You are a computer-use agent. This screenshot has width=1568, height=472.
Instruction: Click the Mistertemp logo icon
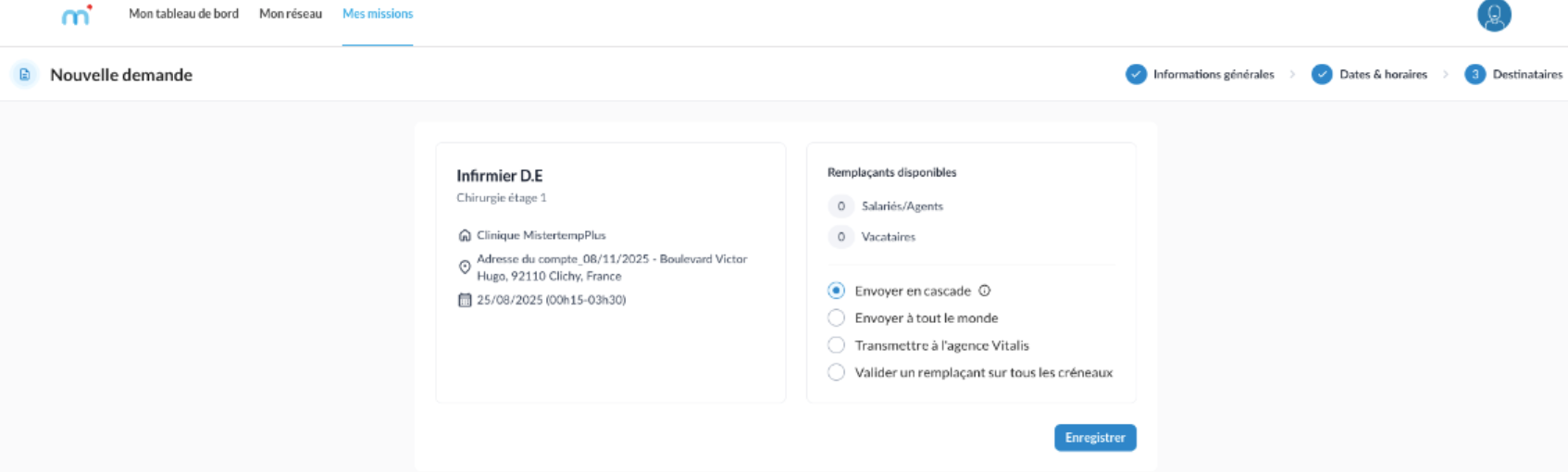[x=76, y=16]
